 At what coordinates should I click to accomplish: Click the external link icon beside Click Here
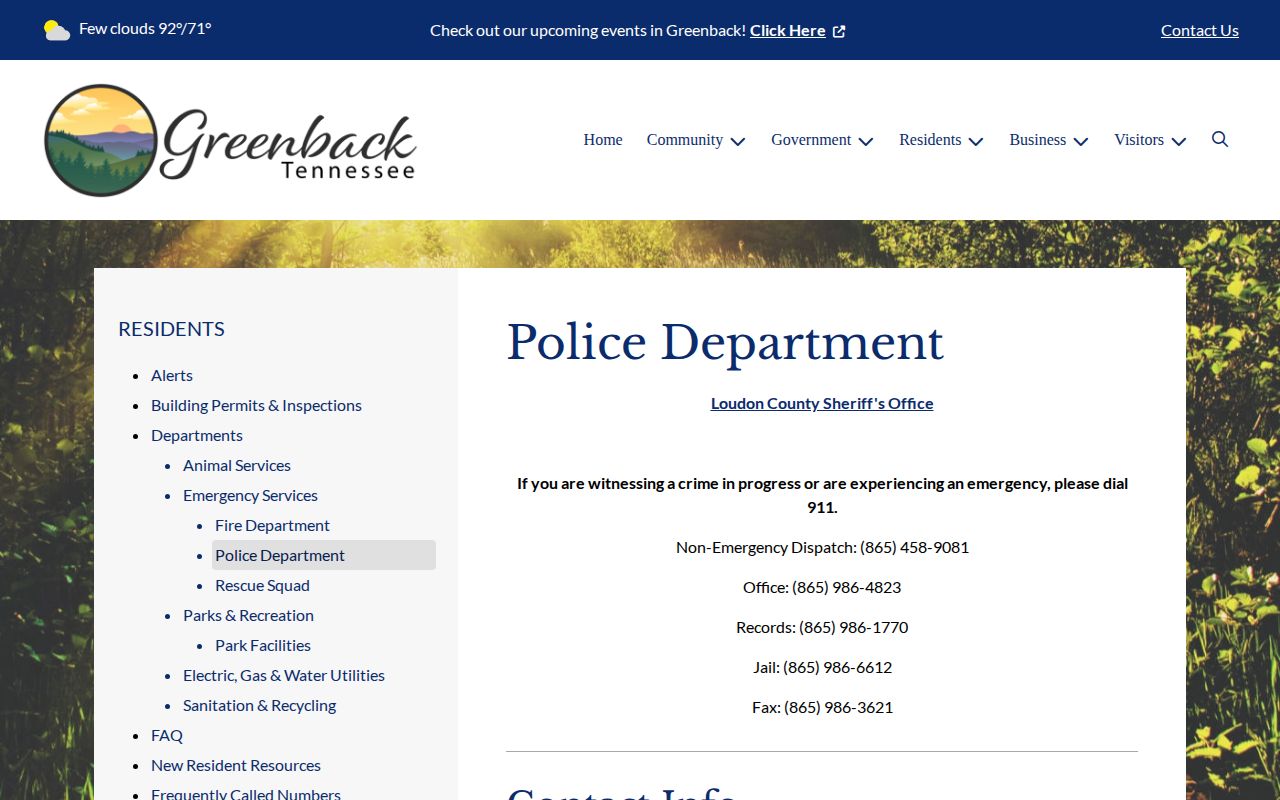pos(839,31)
